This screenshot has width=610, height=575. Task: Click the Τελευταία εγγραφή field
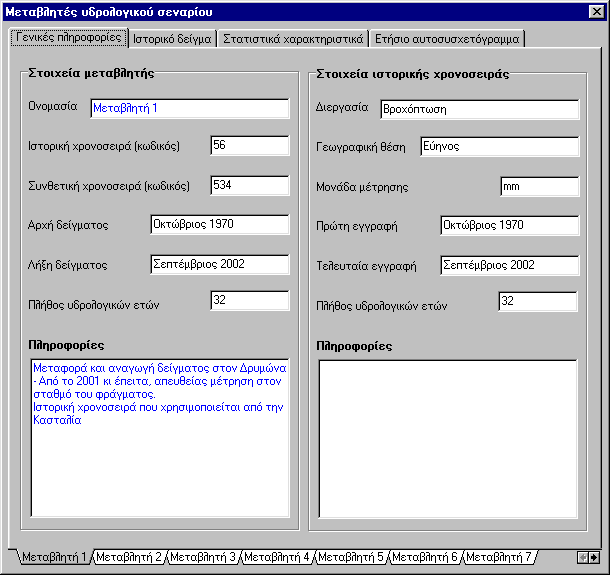tap(510, 265)
